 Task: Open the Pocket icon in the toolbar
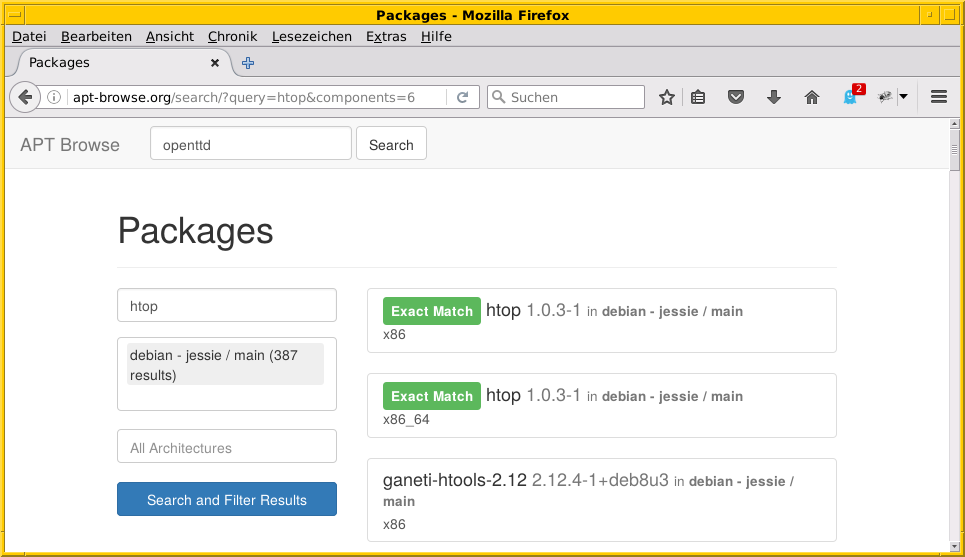coord(736,97)
